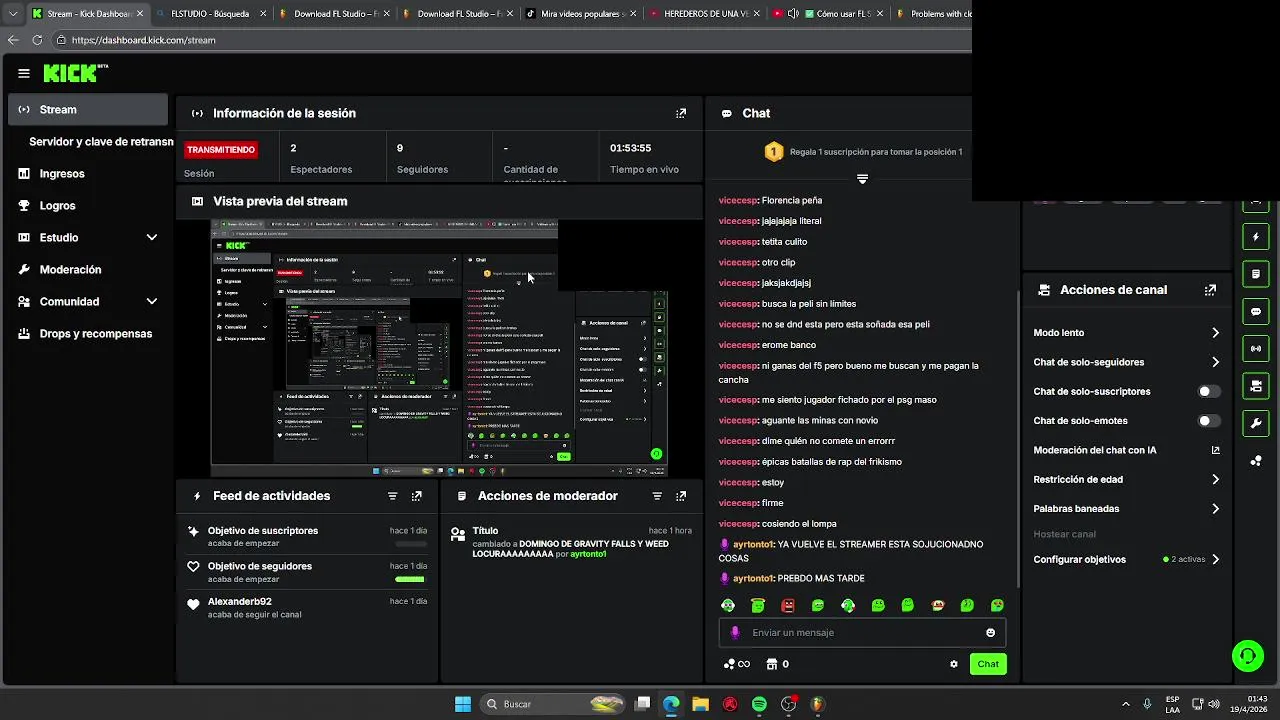Click the browser address bar URL
Viewport: 1280px width, 720px height.
[x=143, y=40]
